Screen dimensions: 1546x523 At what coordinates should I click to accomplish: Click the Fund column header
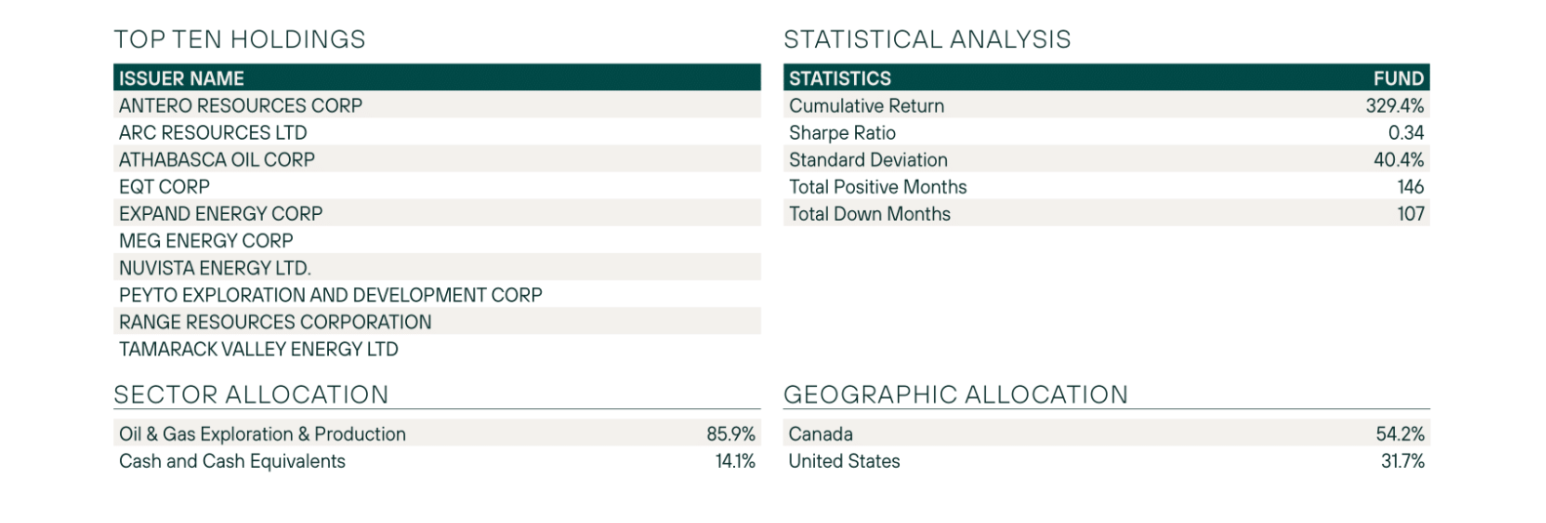pos(1400,78)
